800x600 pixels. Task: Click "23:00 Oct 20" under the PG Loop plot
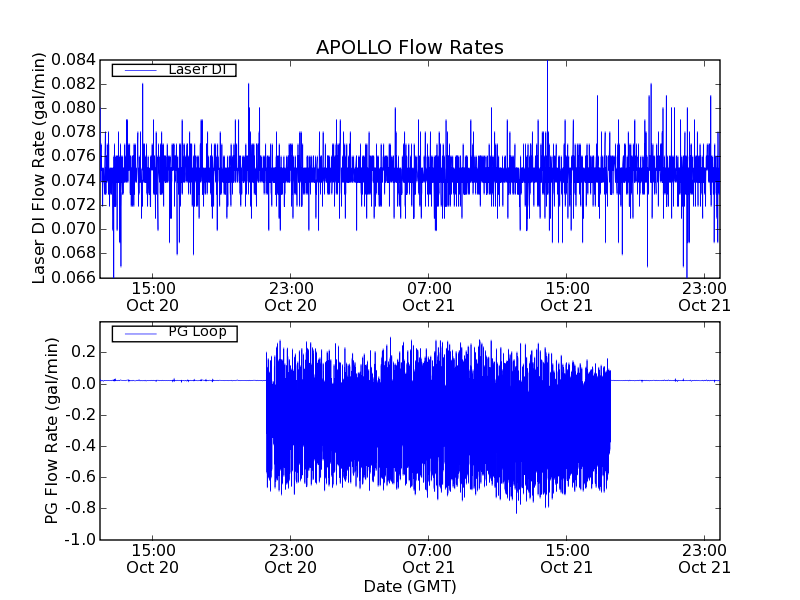(x=290, y=559)
